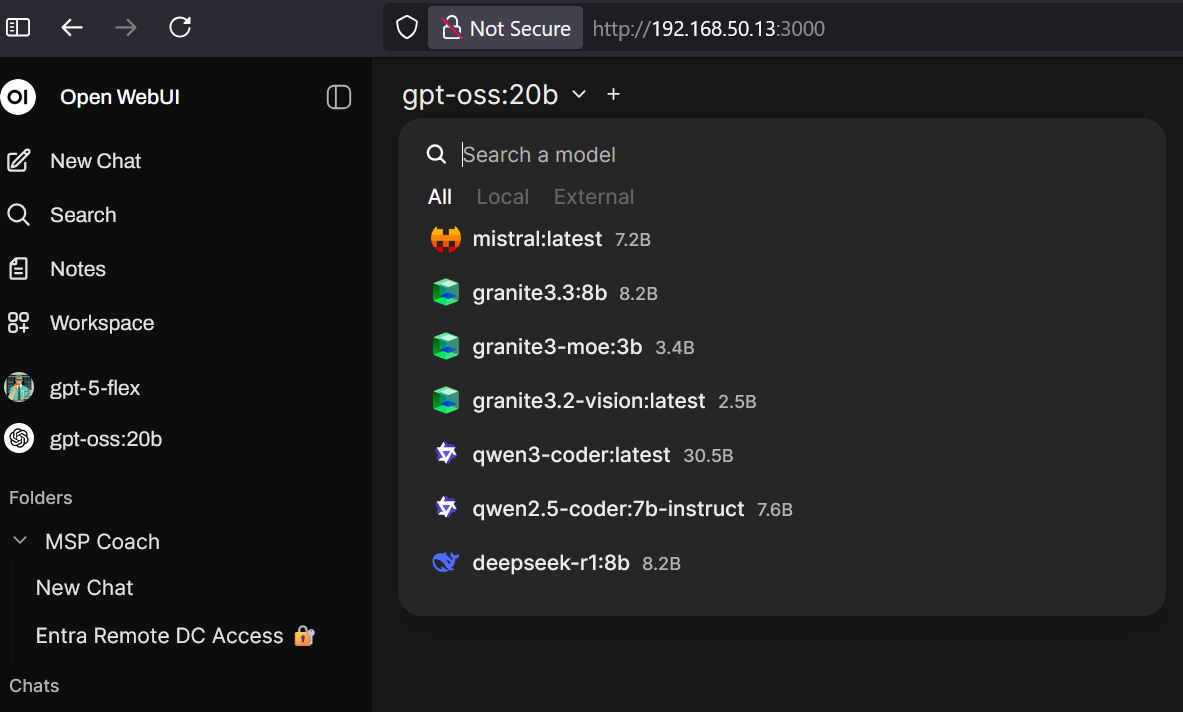Click New Chat pencil icon in sidebar top
Image resolution: width=1183 pixels, height=712 pixels.
[18, 161]
